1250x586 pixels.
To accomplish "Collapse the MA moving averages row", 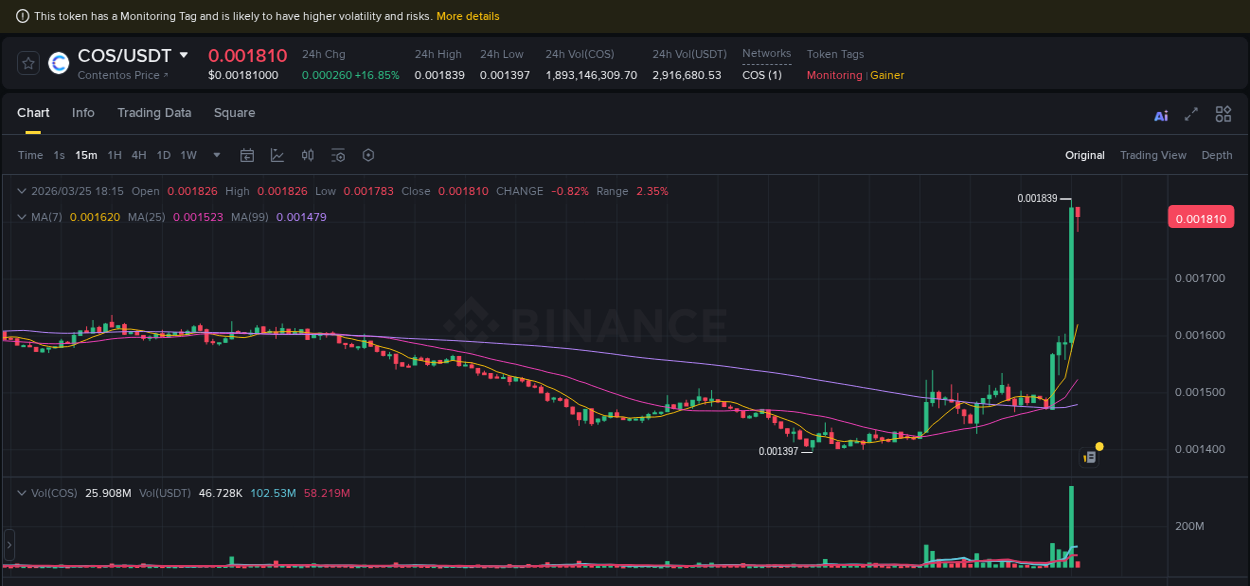I will point(22,215).
